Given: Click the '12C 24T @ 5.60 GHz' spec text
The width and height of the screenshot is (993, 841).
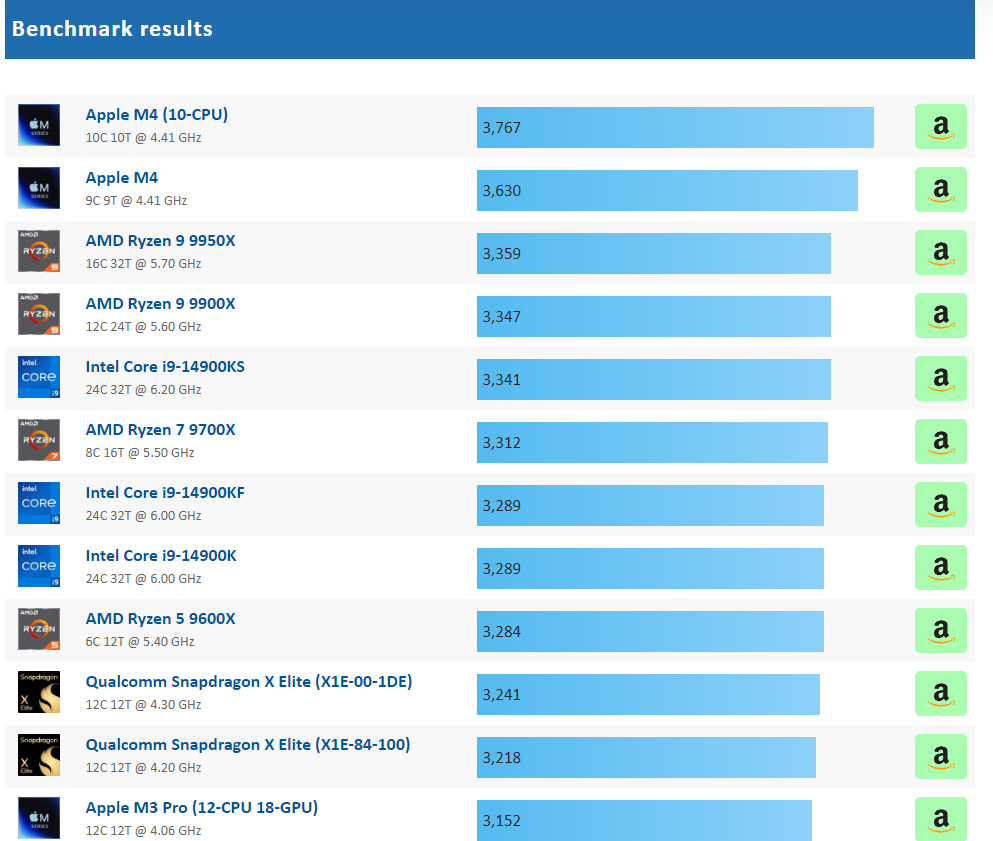Looking at the screenshot, I should pyautogui.click(x=143, y=327).
